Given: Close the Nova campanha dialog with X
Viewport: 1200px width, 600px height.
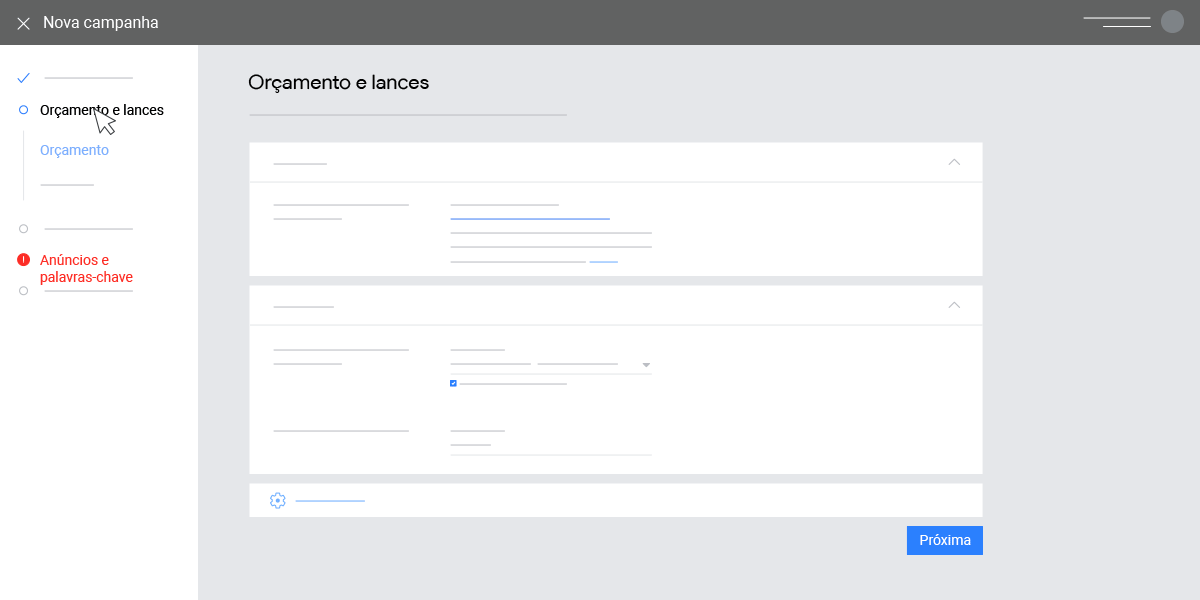Looking at the screenshot, I should pos(23,23).
